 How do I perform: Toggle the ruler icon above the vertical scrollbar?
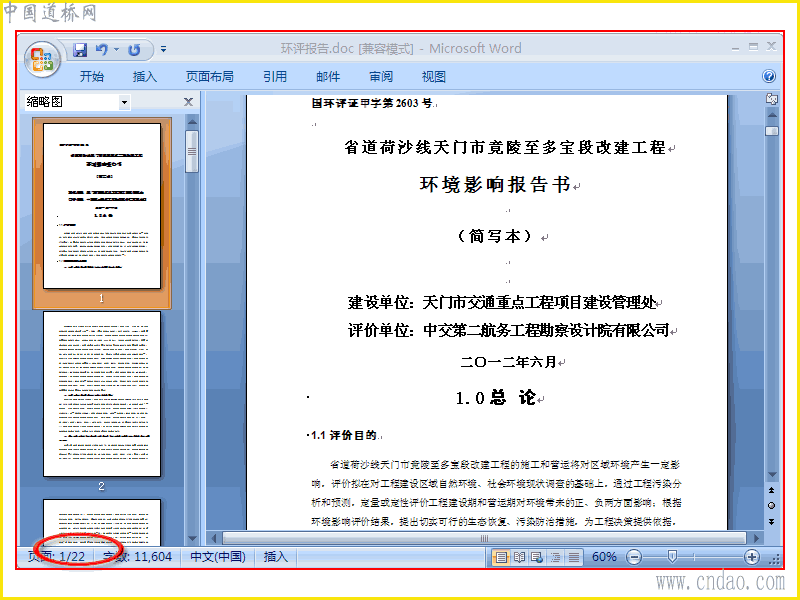click(x=772, y=99)
